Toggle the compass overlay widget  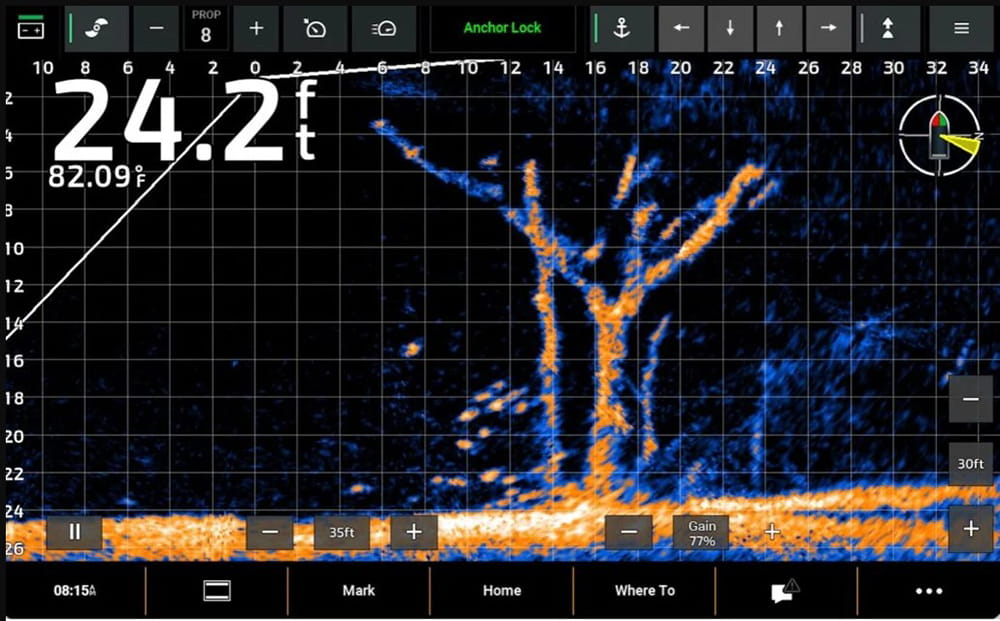[938, 136]
